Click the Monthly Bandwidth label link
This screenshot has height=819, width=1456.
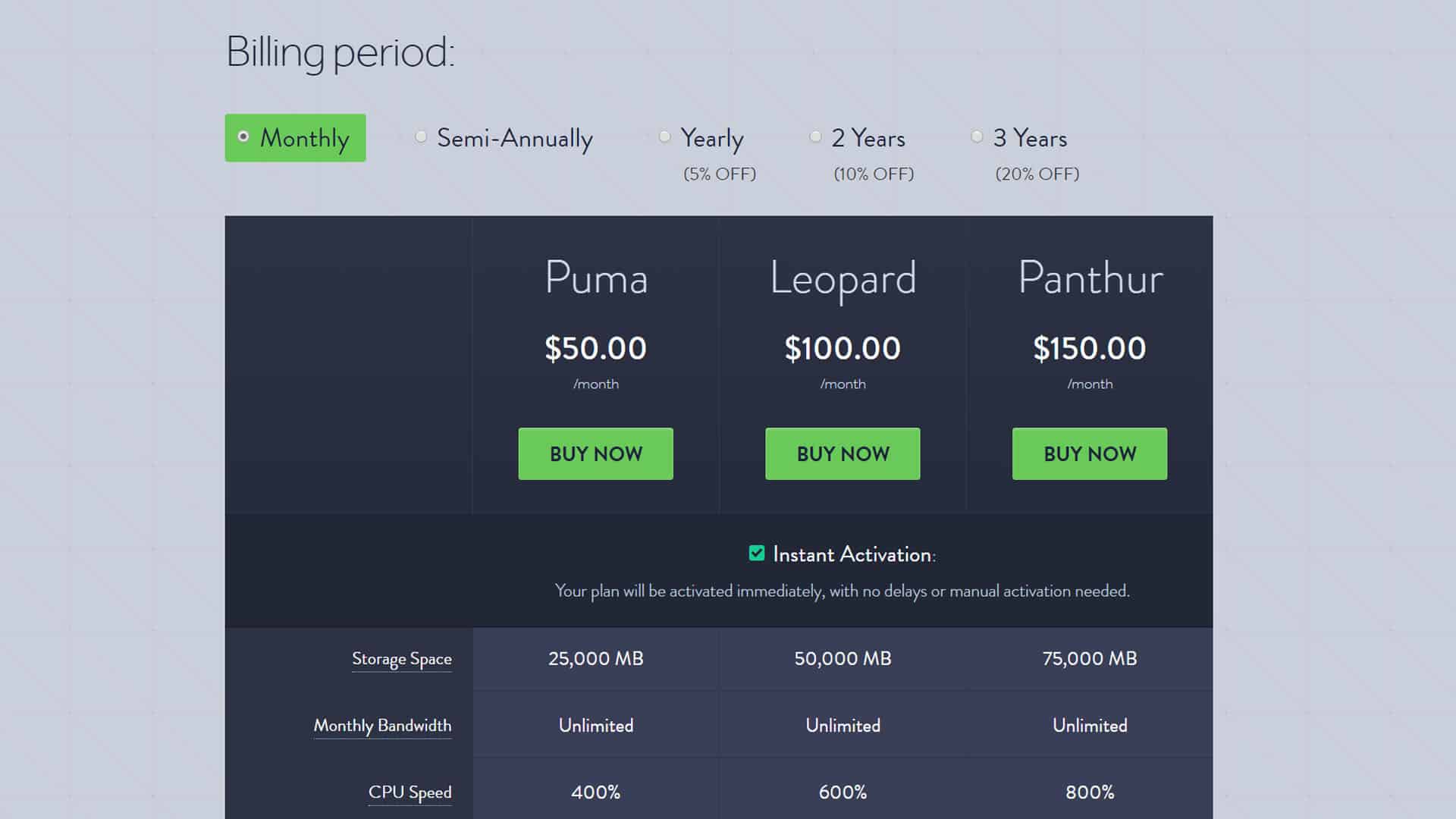[382, 726]
